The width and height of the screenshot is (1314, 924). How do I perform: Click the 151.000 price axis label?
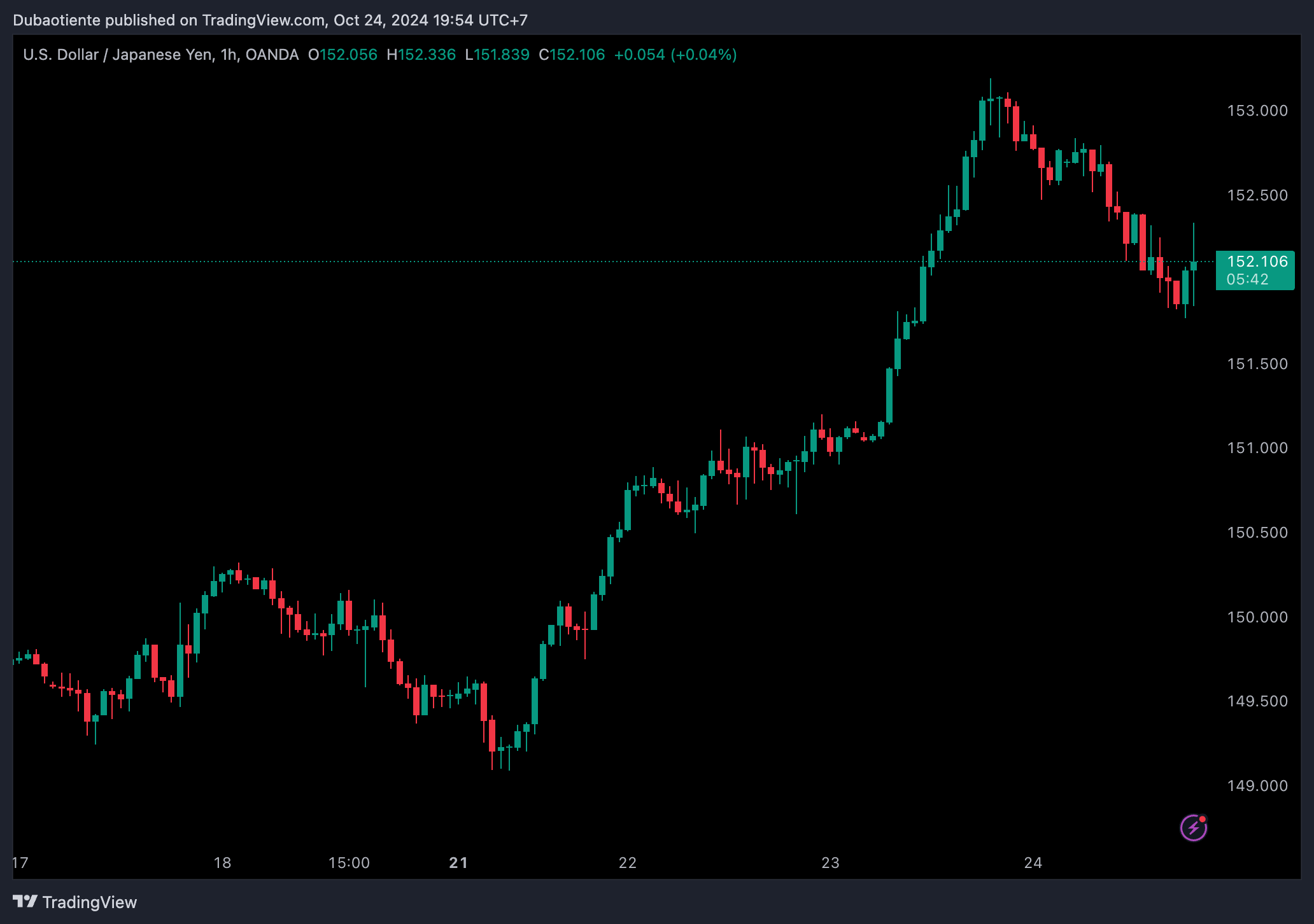[1257, 448]
